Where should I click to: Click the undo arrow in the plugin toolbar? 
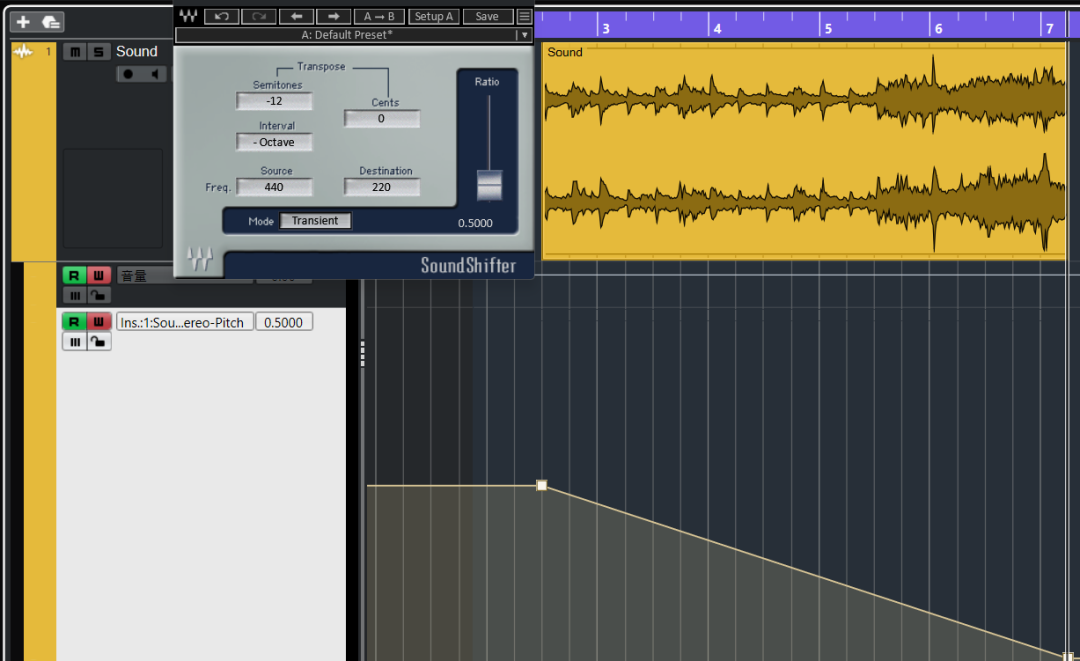point(222,16)
